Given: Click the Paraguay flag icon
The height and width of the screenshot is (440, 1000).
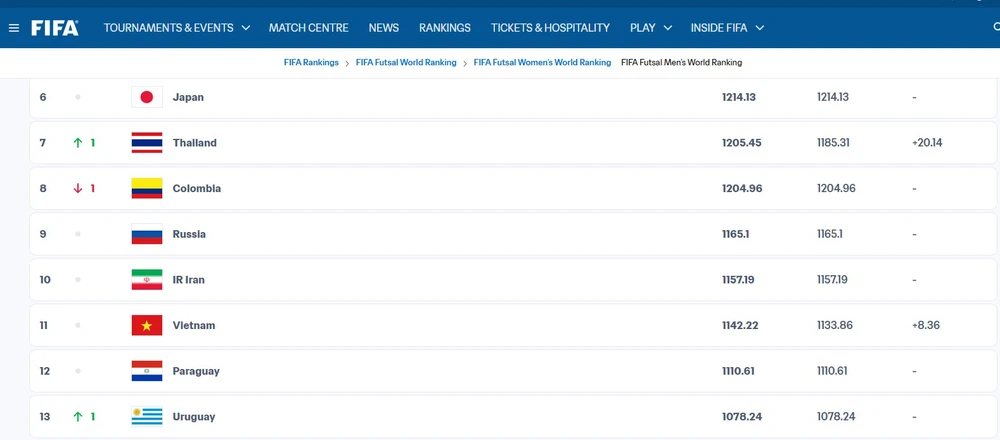Looking at the screenshot, I should pos(147,371).
